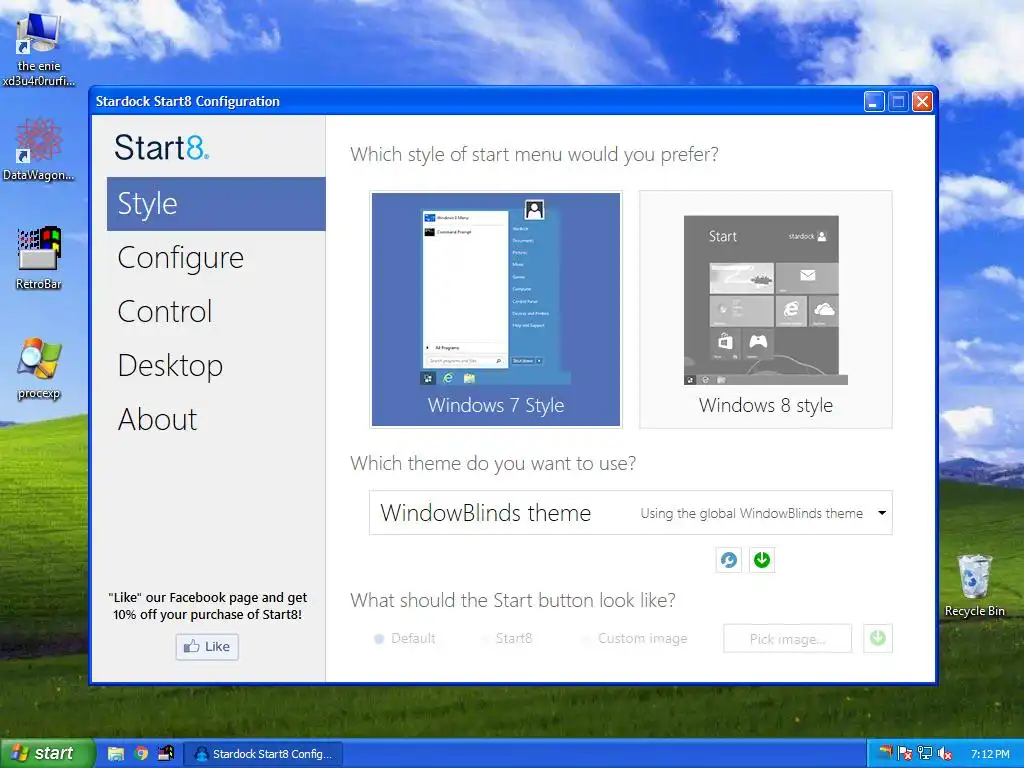Click the colorful flag tray icon
Viewport: 1024px width, 768px height.
tap(886, 753)
